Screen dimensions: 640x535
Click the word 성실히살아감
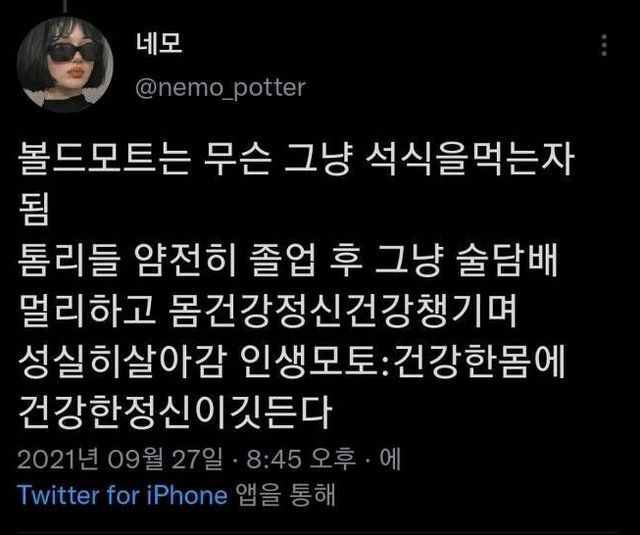(122, 361)
